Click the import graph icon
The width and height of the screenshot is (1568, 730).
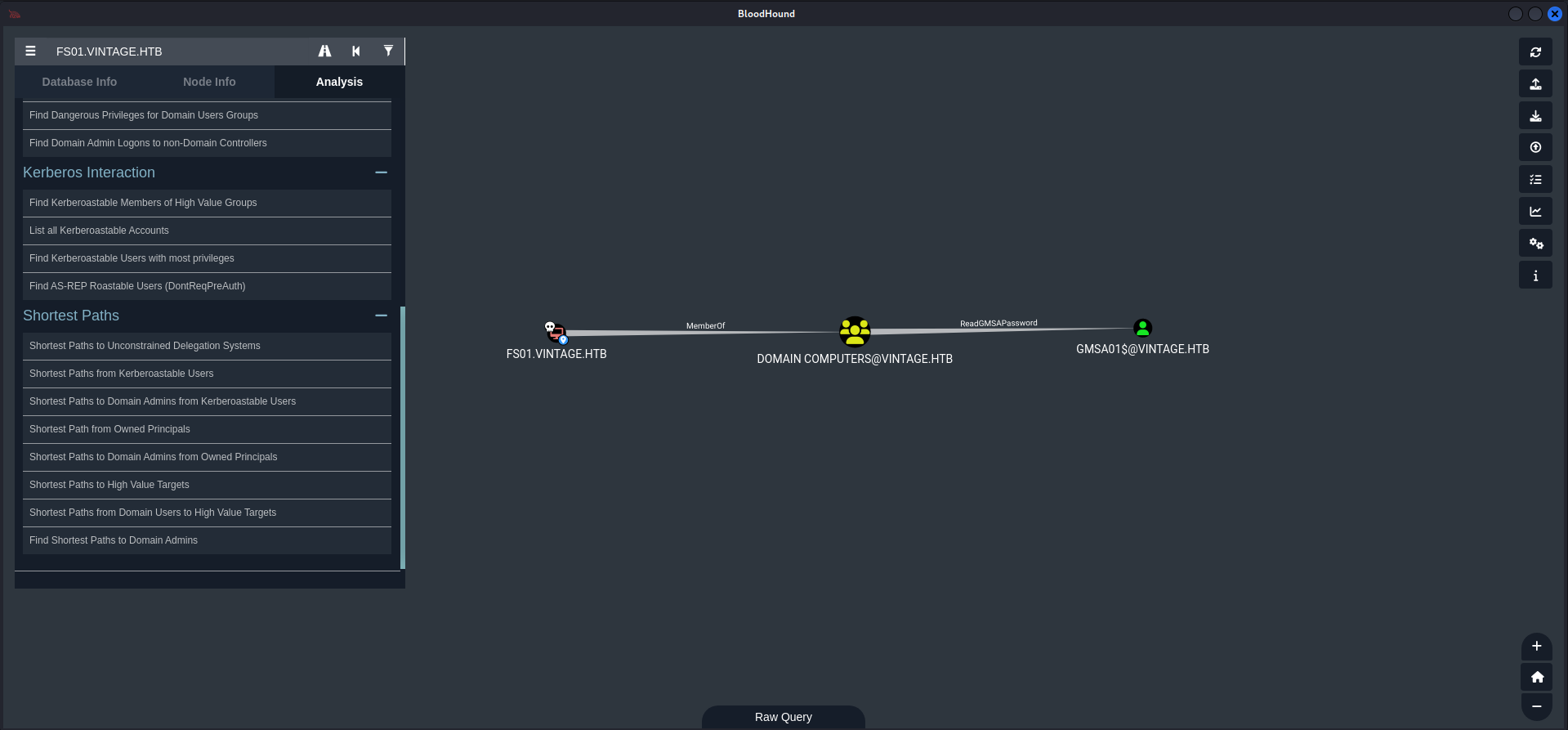1535,115
